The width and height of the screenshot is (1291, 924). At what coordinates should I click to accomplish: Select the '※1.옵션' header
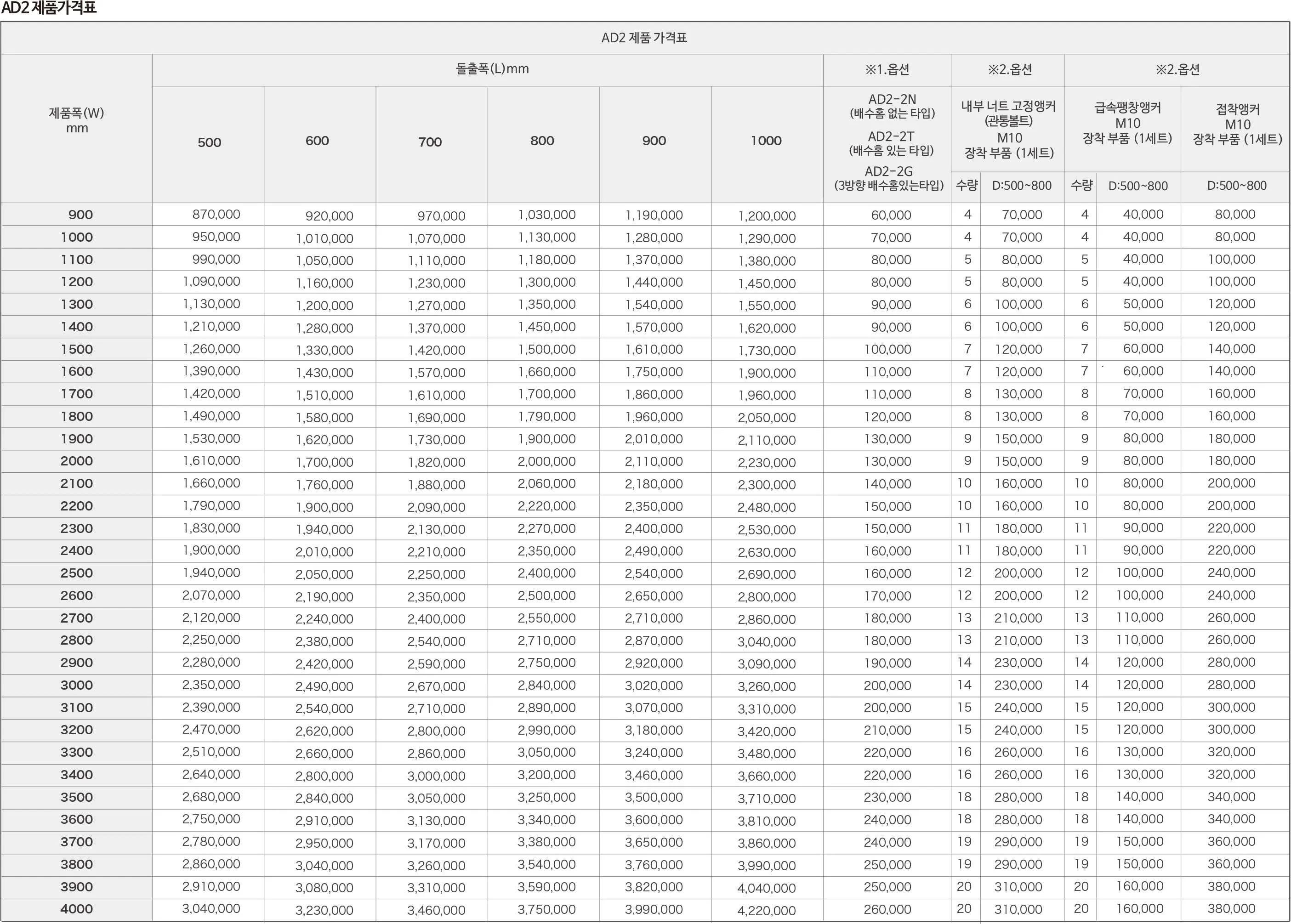tap(887, 69)
